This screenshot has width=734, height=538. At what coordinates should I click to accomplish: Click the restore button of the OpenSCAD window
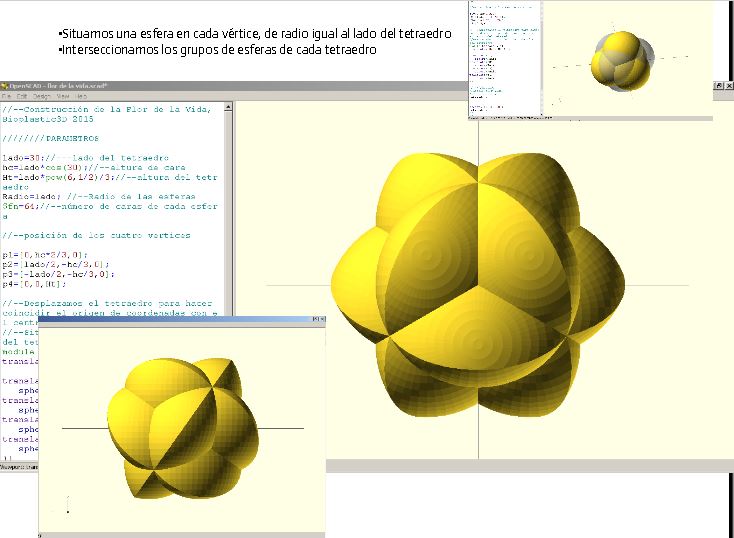coord(719,86)
